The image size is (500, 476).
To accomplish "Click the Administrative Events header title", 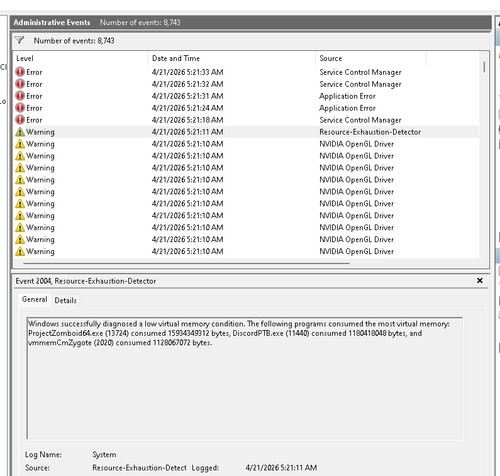I will (x=52, y=22).
